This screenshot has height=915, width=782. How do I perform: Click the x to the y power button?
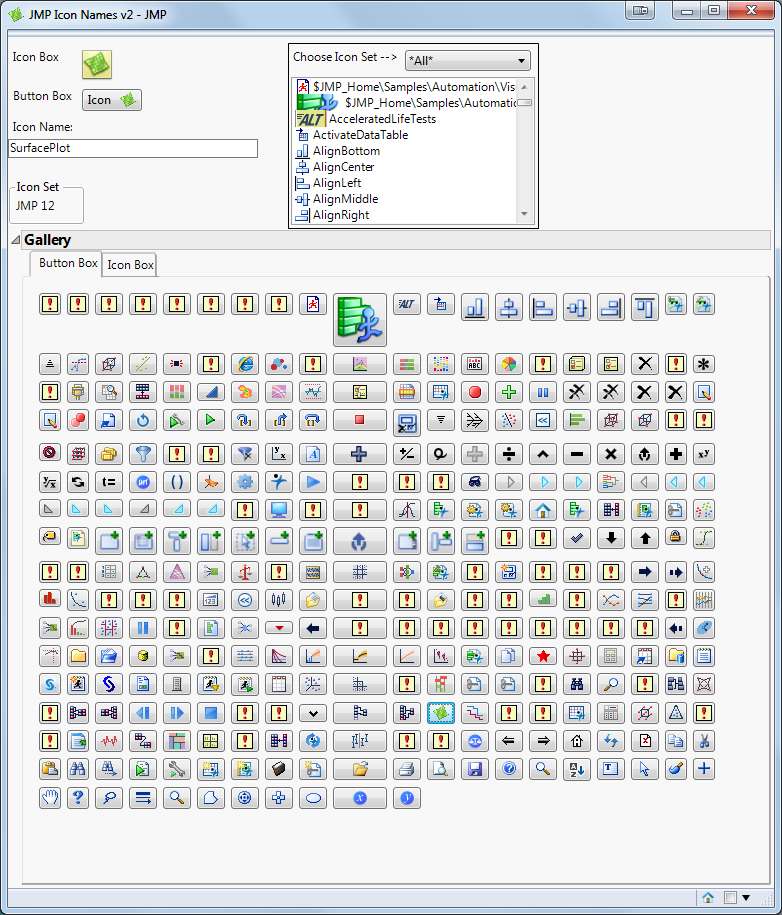704,454
